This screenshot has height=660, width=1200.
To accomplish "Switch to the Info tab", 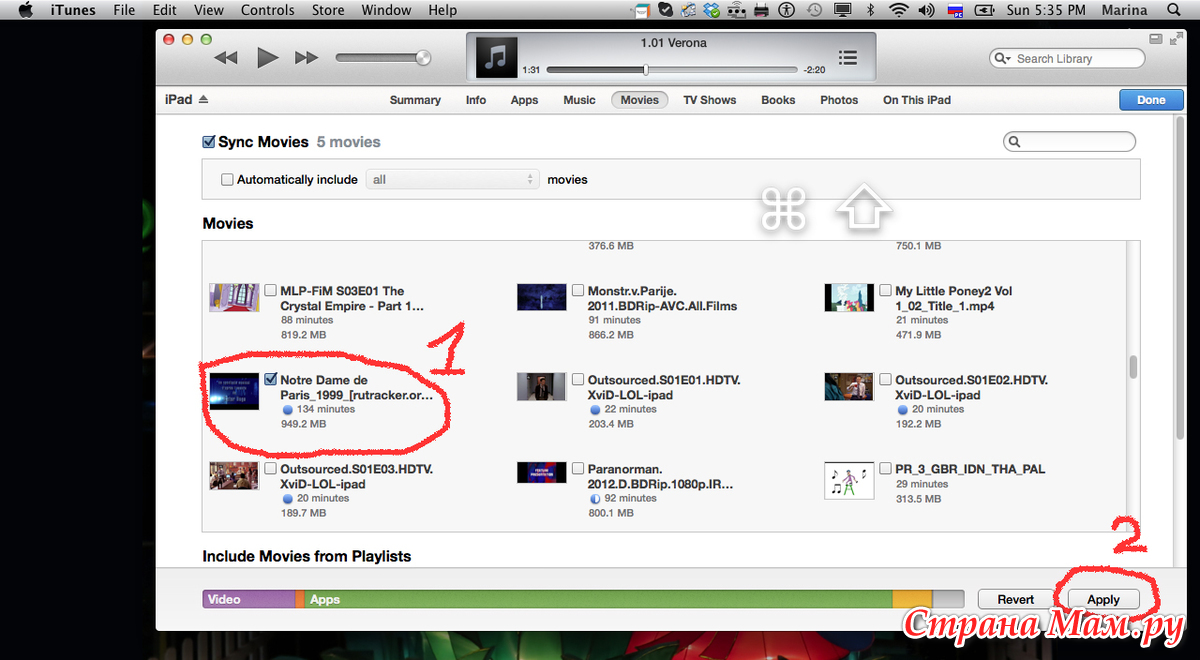I will point(476,100).
